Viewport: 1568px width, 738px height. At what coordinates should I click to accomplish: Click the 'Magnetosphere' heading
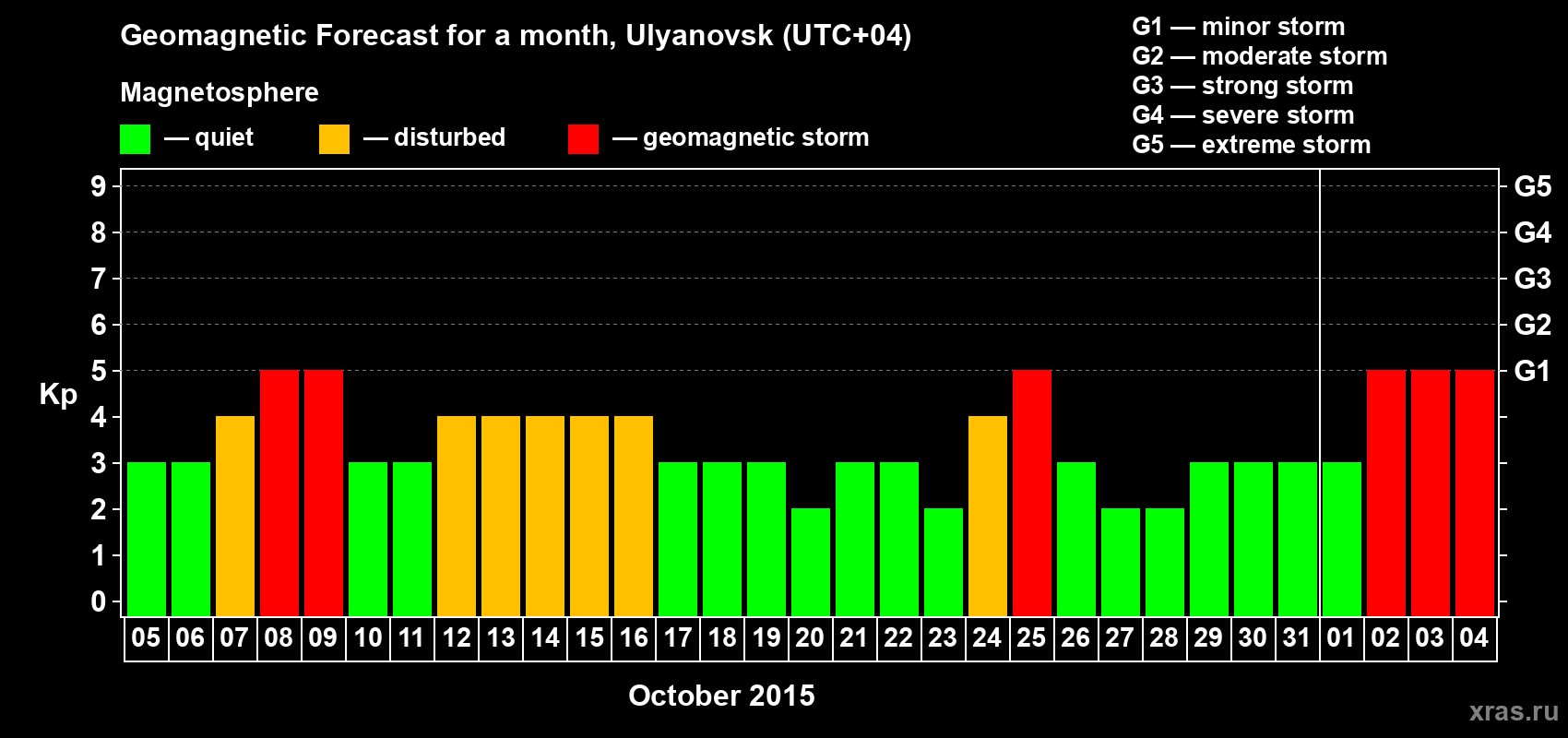point(220,92)
